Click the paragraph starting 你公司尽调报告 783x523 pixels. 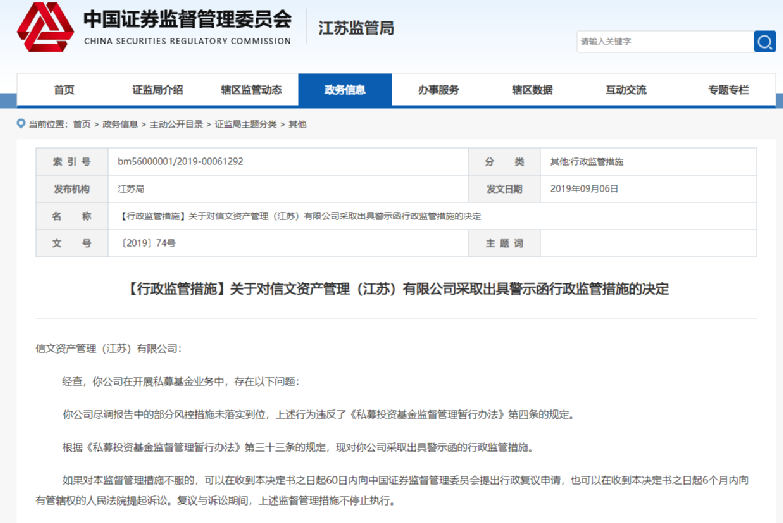pyautogui.click(x=318, y=414)
